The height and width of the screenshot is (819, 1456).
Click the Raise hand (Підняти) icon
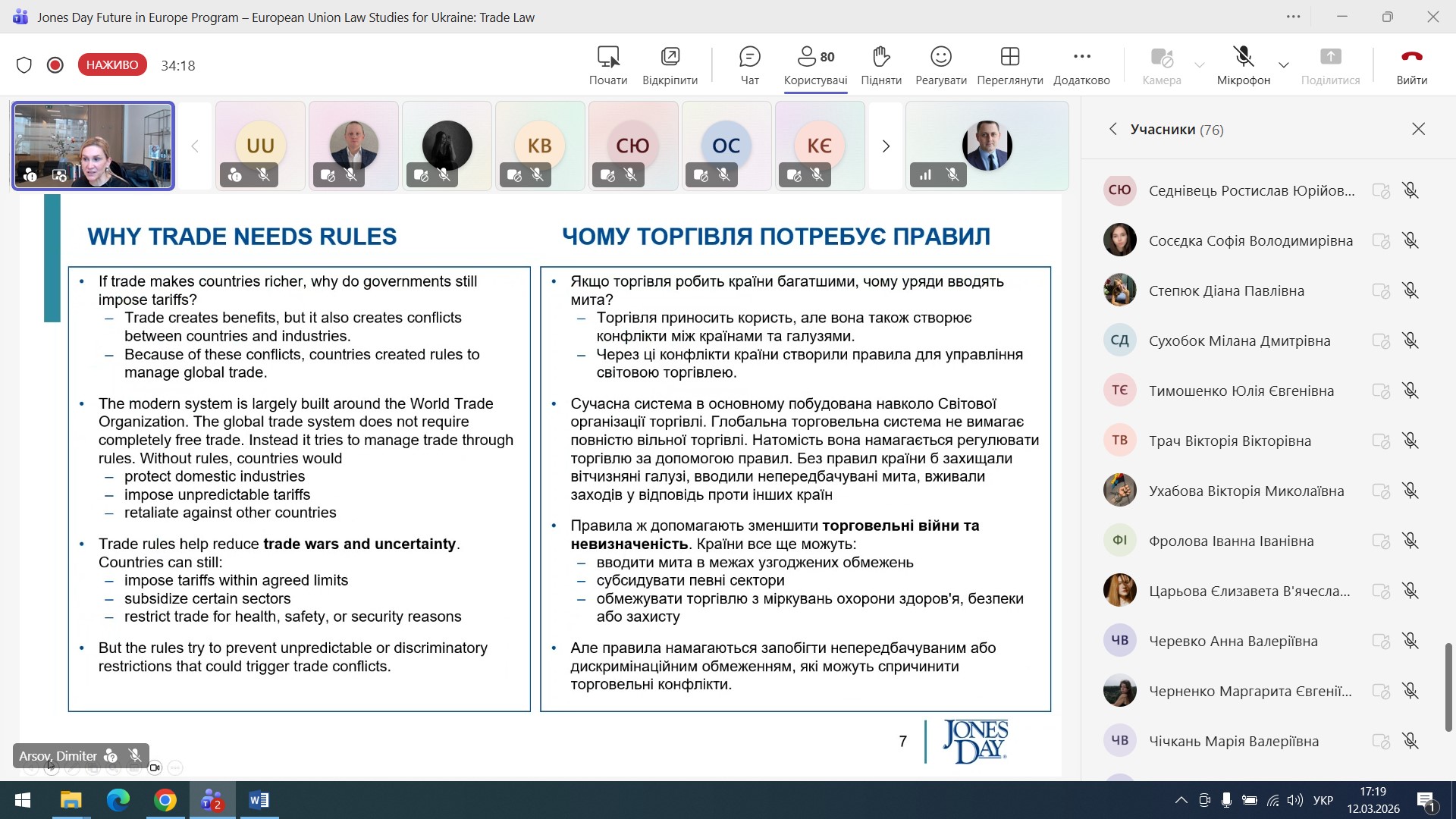[880, 58]
